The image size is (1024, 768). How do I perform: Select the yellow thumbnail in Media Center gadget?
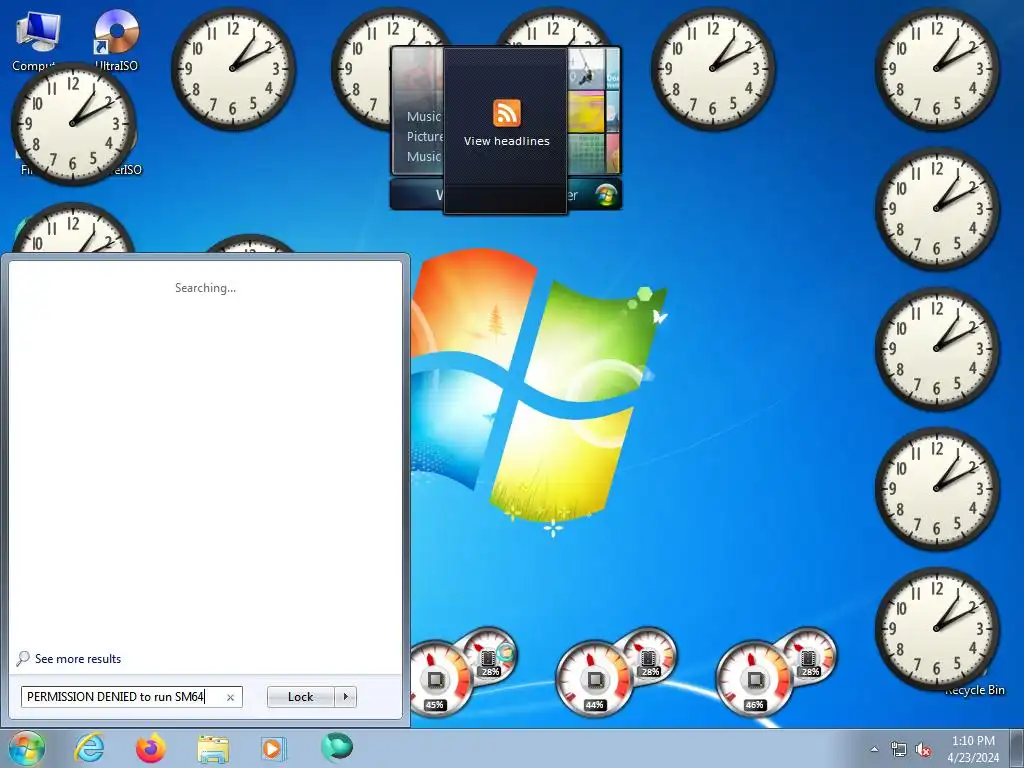tap(586, 112)
